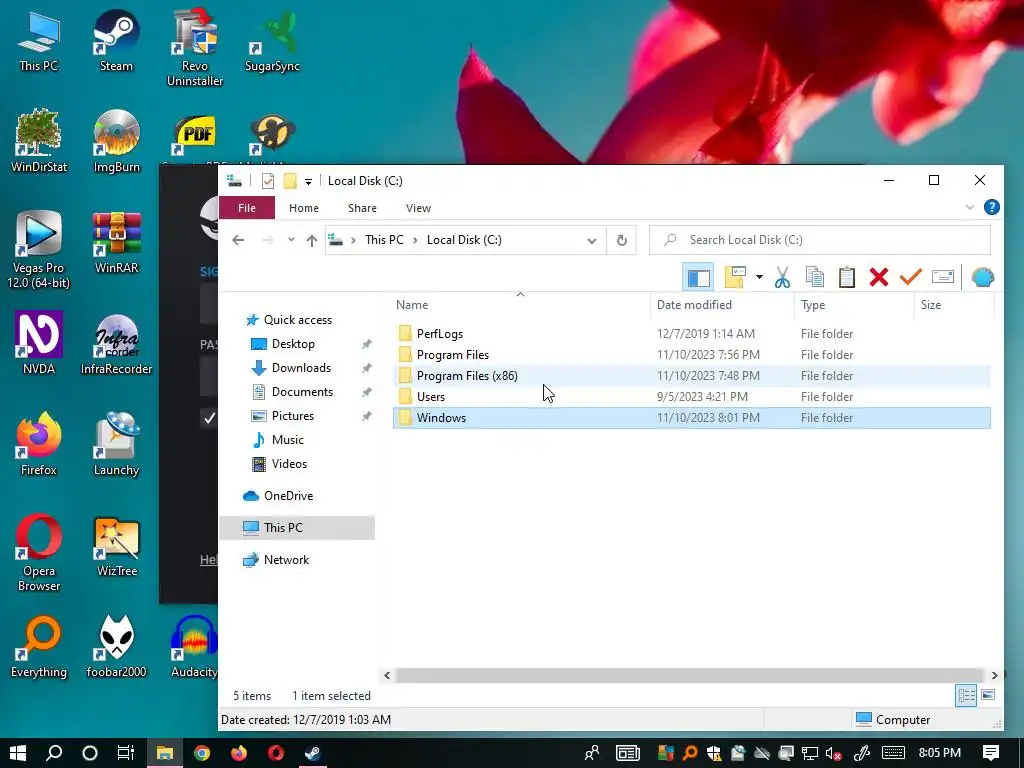Screen dimensions: 1024x768
Task: Click the red X Delete icon
Action: pyautogui.click(x=879, y=278)
